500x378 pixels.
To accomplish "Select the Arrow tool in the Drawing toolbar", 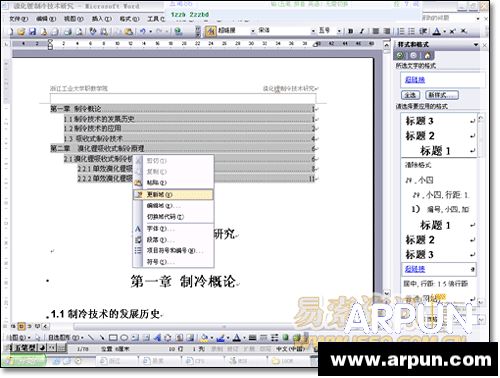I will (x=102, y=338).
